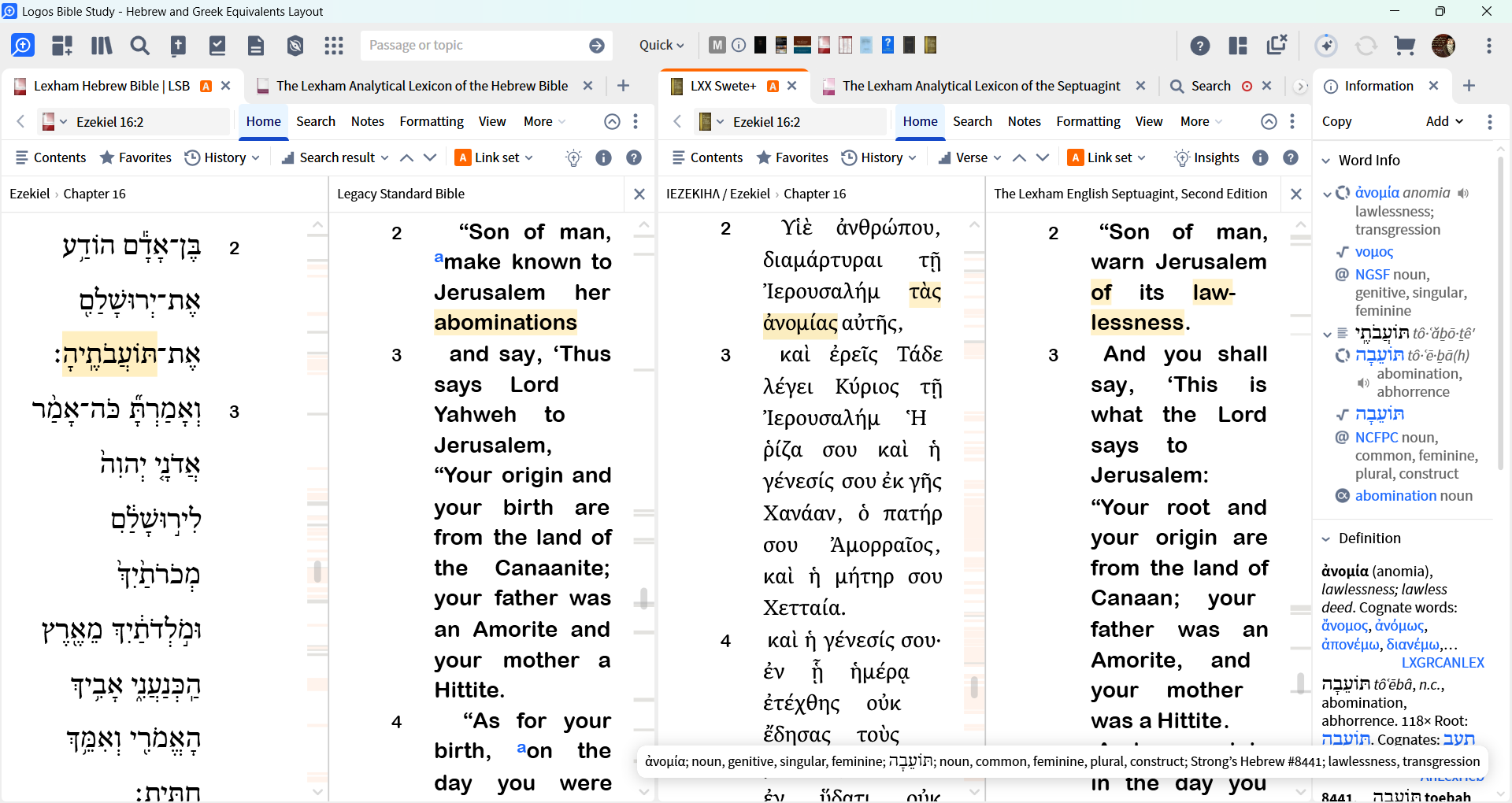Viewport: 1512px width, 803px height.
Task: Click the Passage or topic input field
Action: [476, 46]
